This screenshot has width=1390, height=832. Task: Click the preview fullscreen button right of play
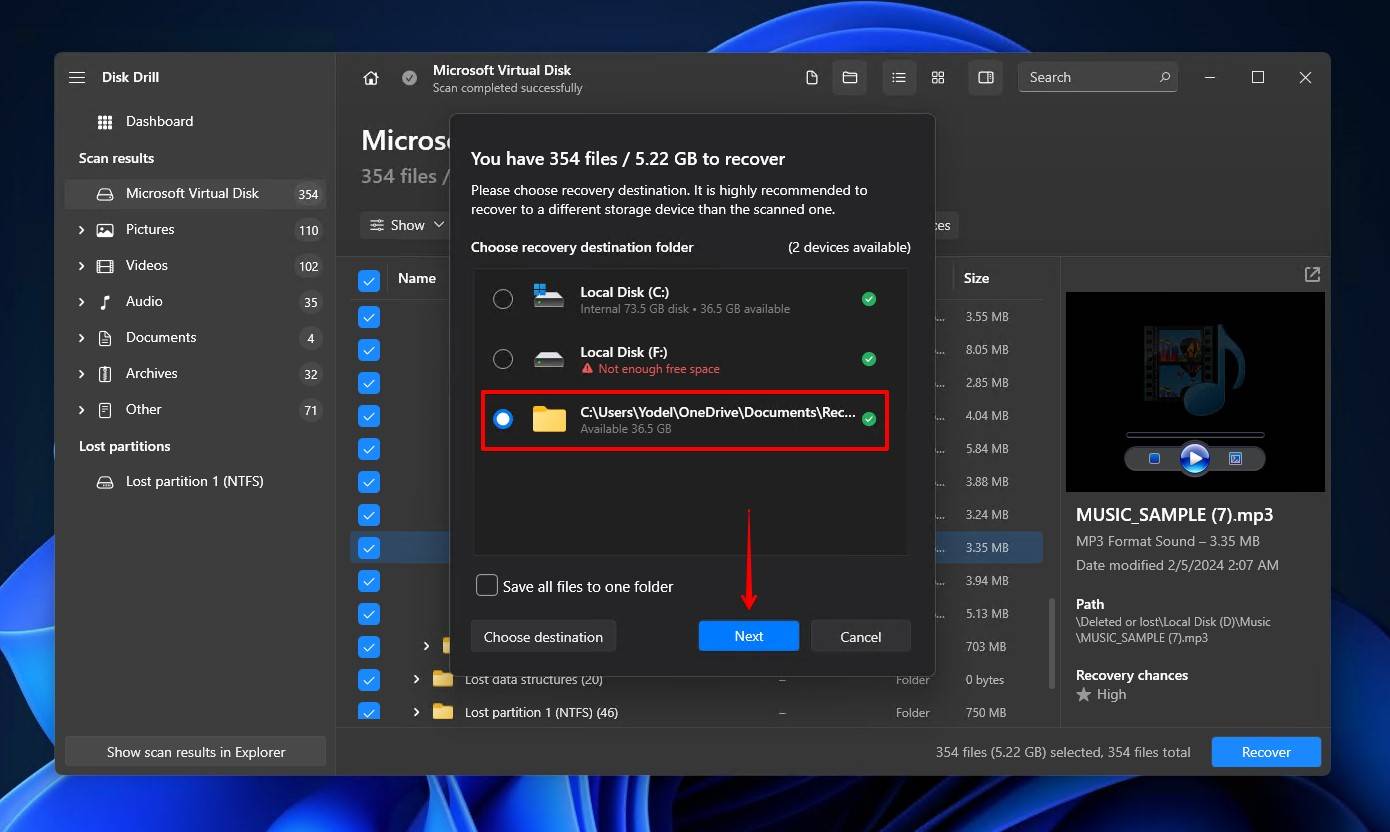[x=1235, y=459]
